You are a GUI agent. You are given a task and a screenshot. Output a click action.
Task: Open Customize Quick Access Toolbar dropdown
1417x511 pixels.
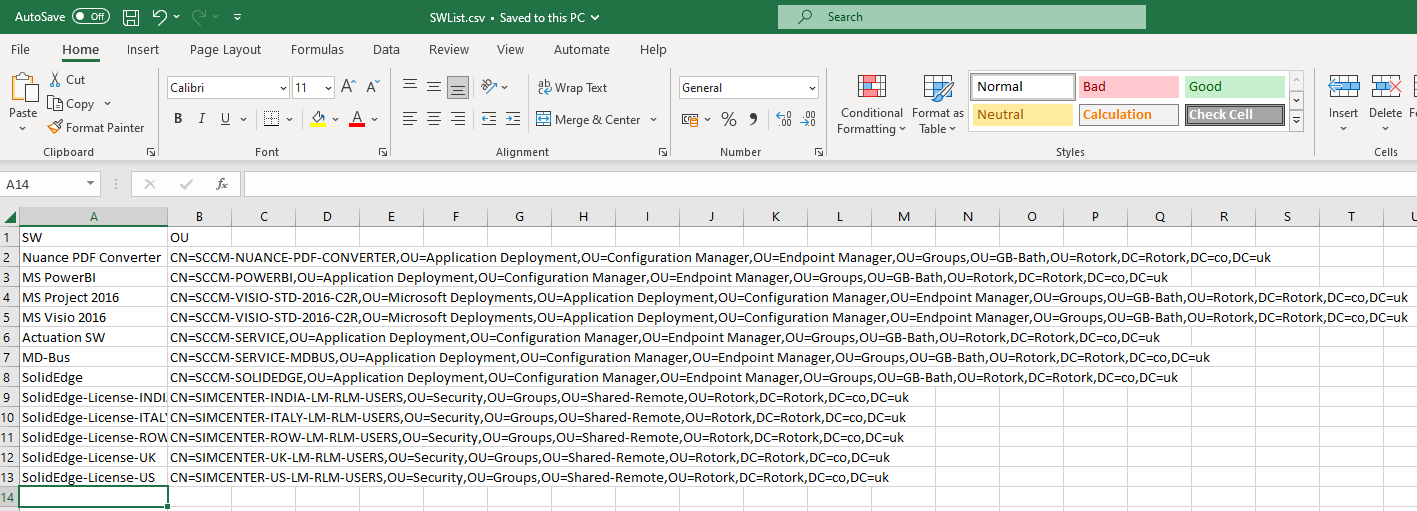237,17
